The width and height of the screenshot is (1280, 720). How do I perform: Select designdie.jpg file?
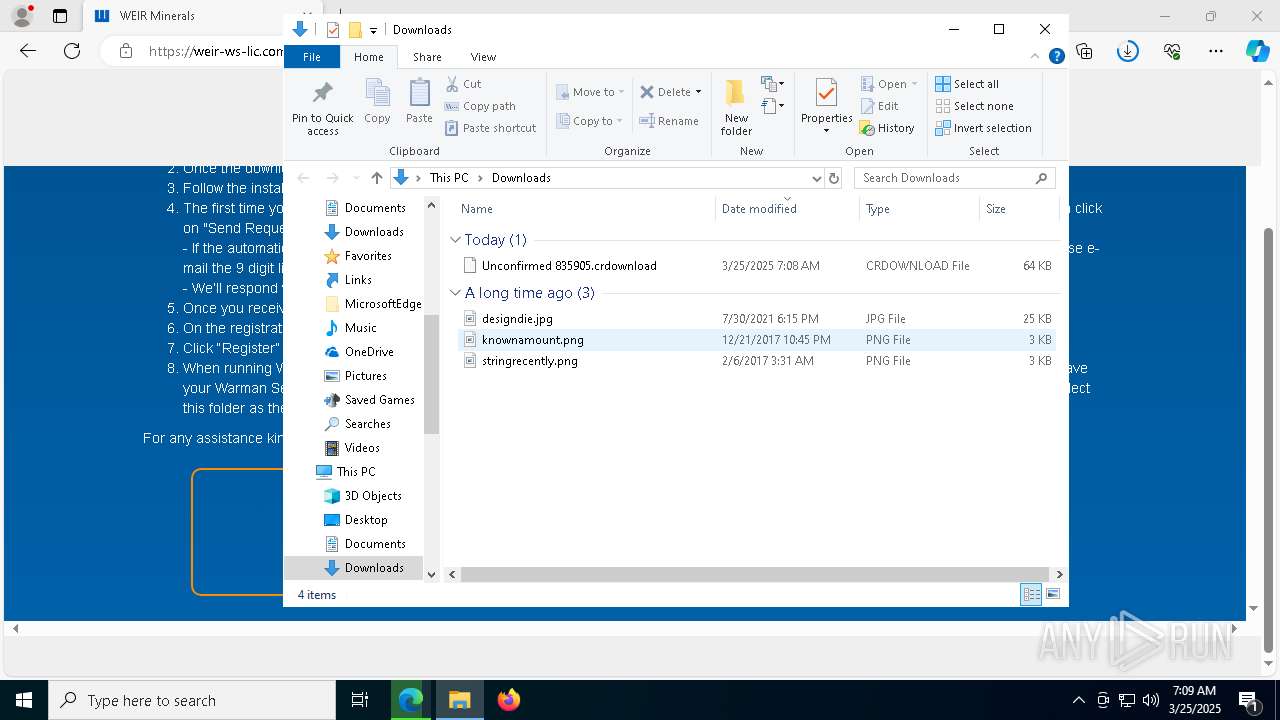[x=756, y=319]
